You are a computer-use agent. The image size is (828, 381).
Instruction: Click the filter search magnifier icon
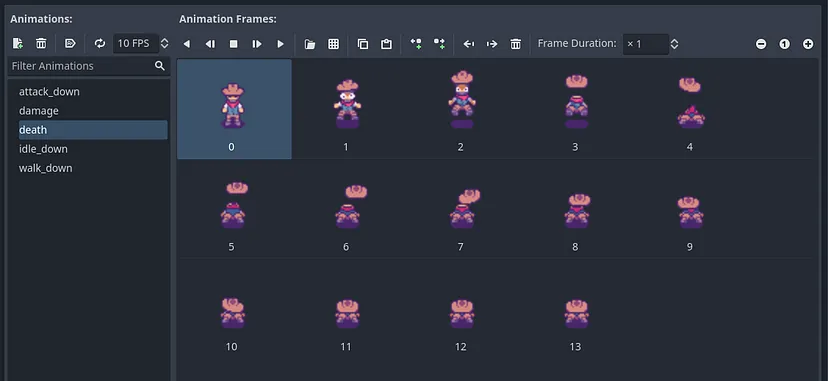click(160, 66)
